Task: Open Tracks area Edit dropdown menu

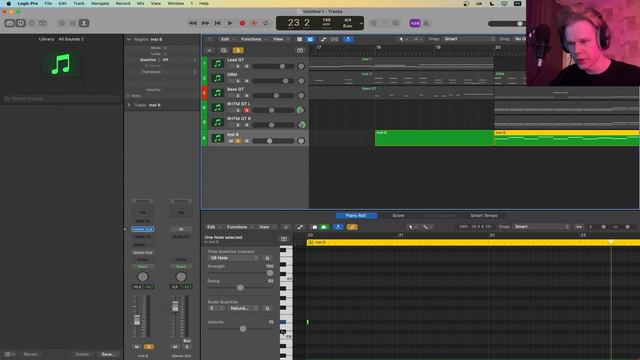Action: pos(227,39)
